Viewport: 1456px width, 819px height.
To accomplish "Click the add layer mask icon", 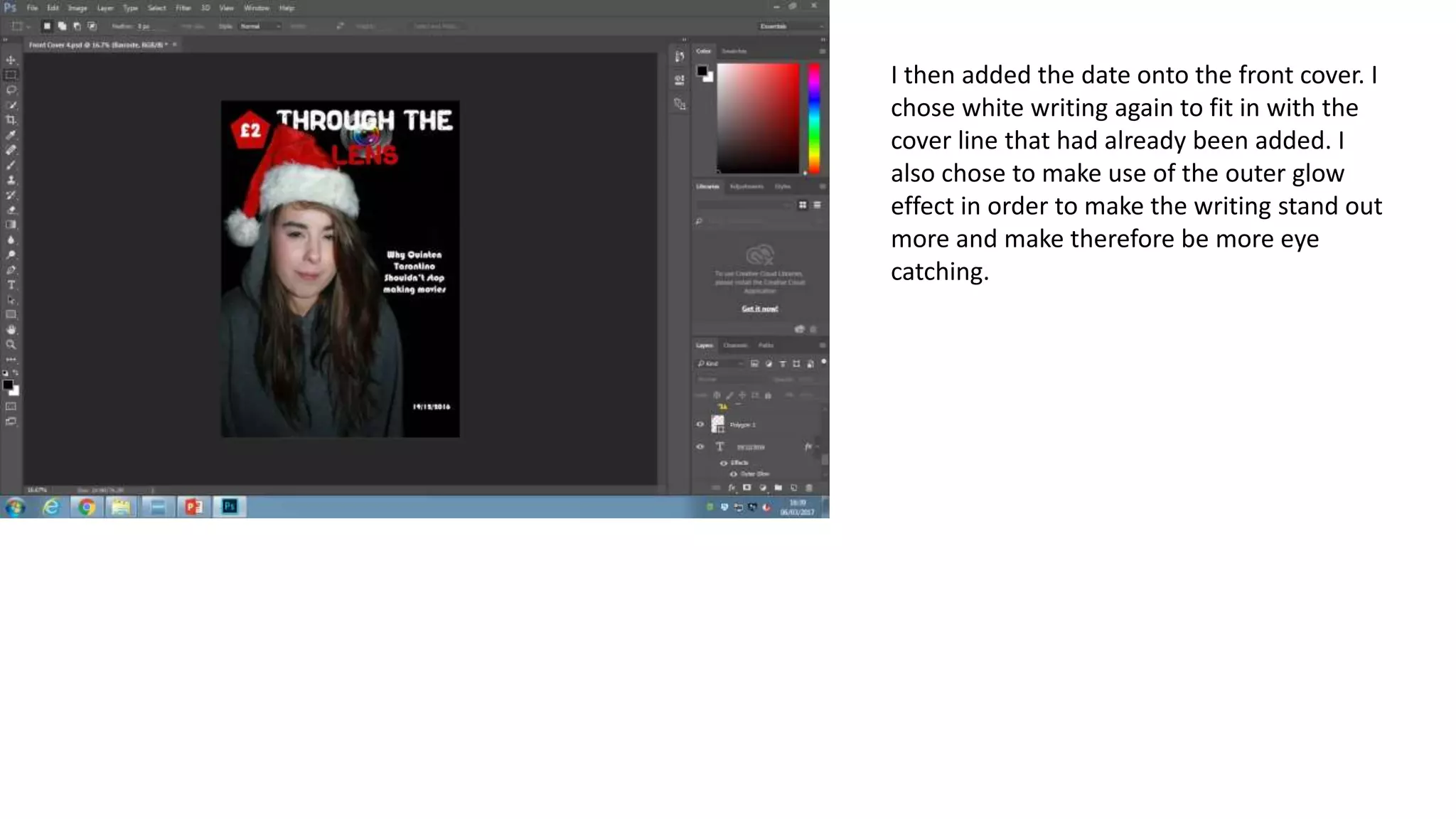I will [747, 488].
